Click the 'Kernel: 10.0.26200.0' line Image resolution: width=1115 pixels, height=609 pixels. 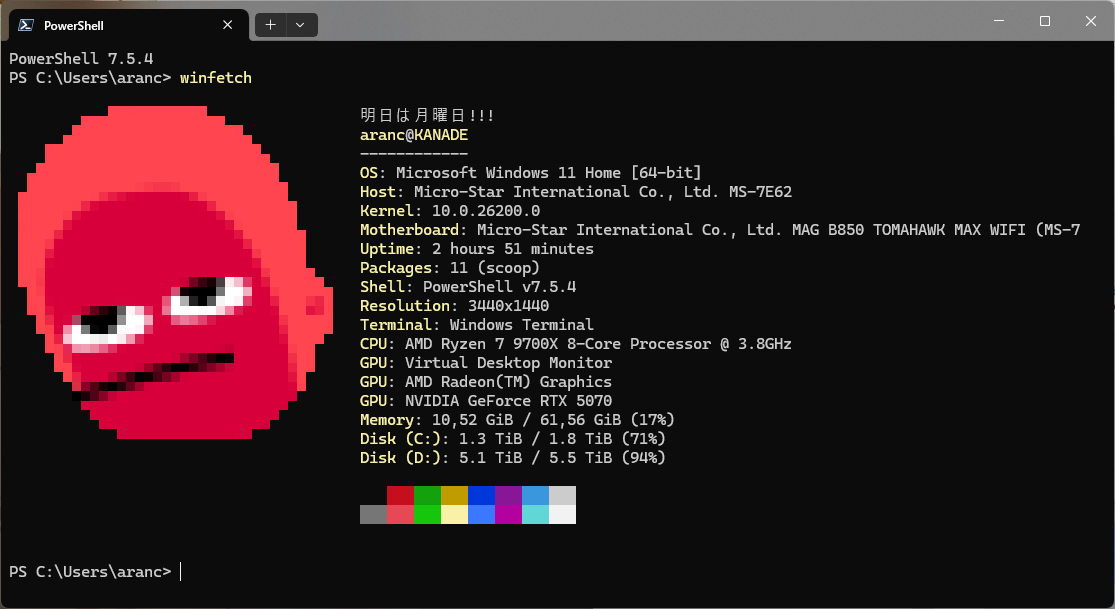449,211
